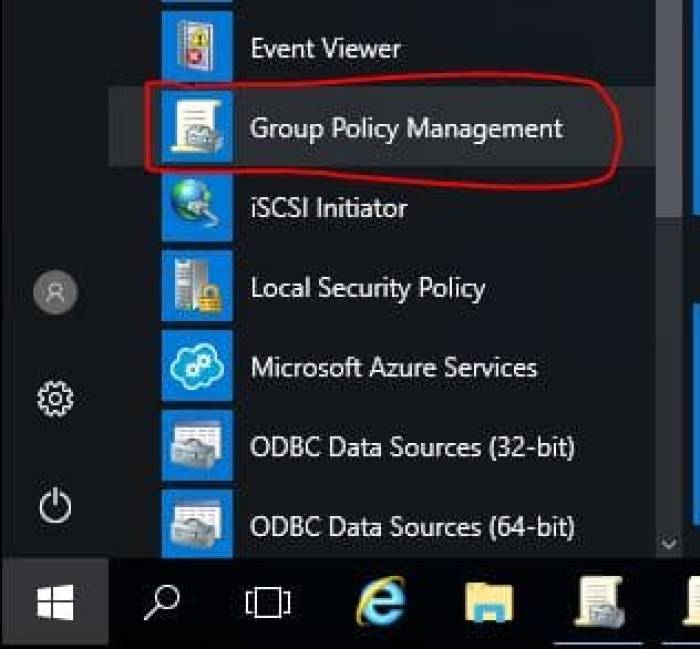The width and height of the screenshot is (700, 649).
Task: Select the Microsoft Azure Services label
Action: tap(394, 367)
